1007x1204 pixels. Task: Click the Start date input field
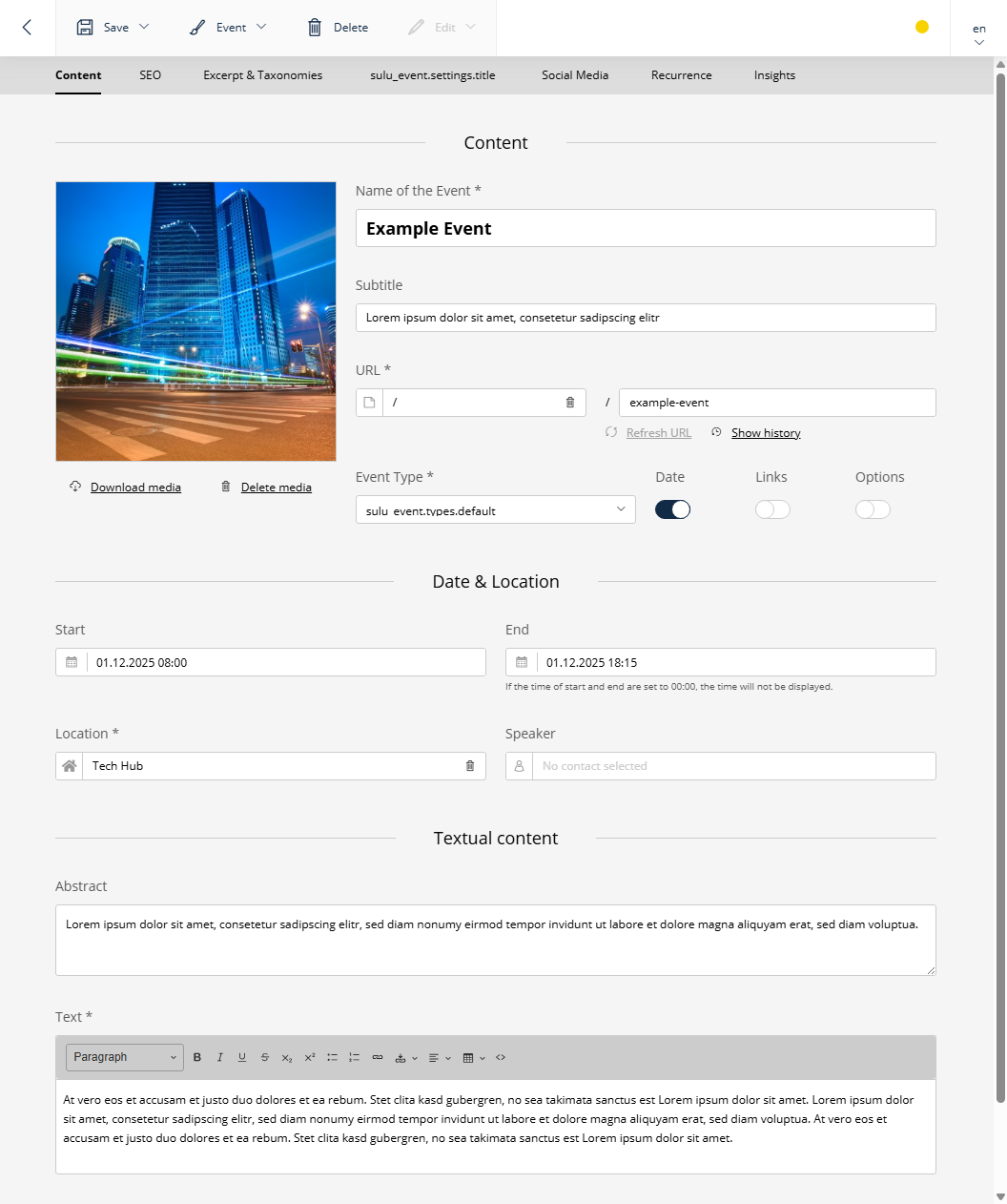tap(271, 662)
